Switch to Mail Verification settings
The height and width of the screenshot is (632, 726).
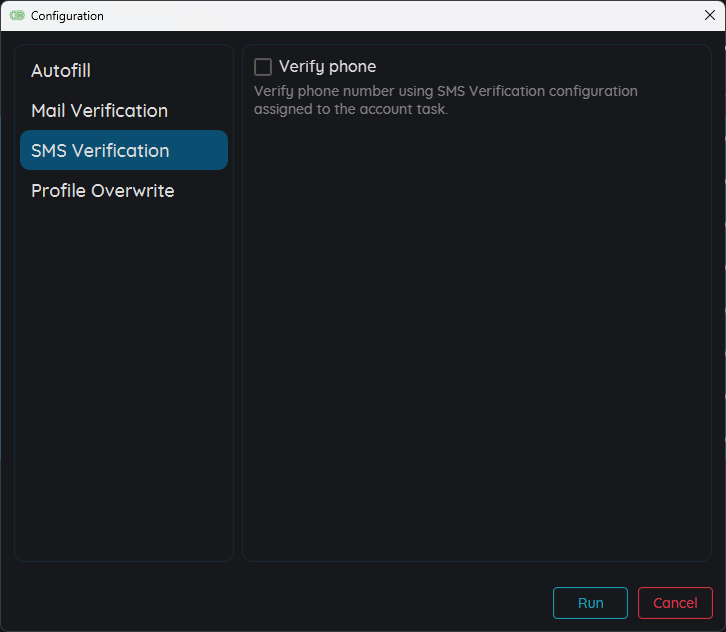(x=99, y=111)
